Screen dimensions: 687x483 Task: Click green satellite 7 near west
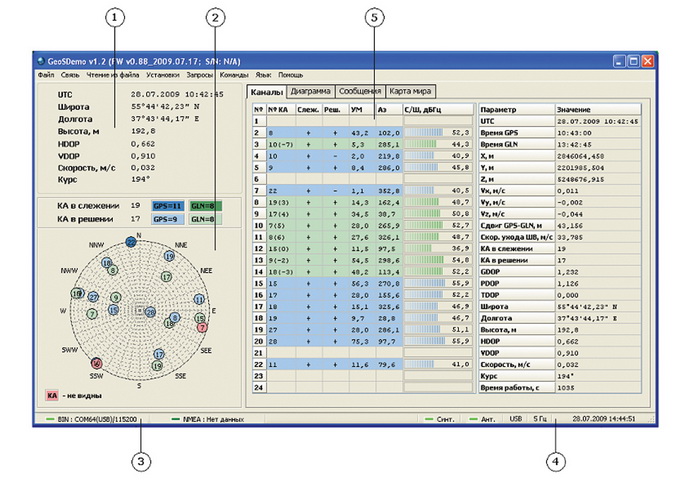click(x=92, y=314)
